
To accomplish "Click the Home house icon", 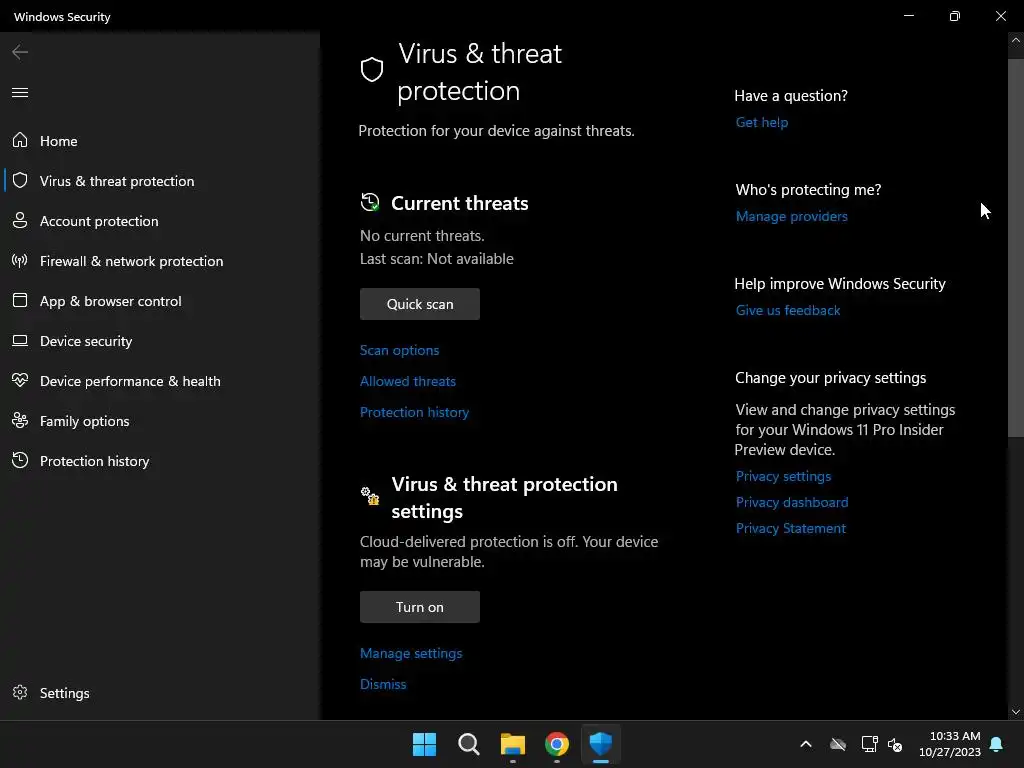I will [20, 140].
